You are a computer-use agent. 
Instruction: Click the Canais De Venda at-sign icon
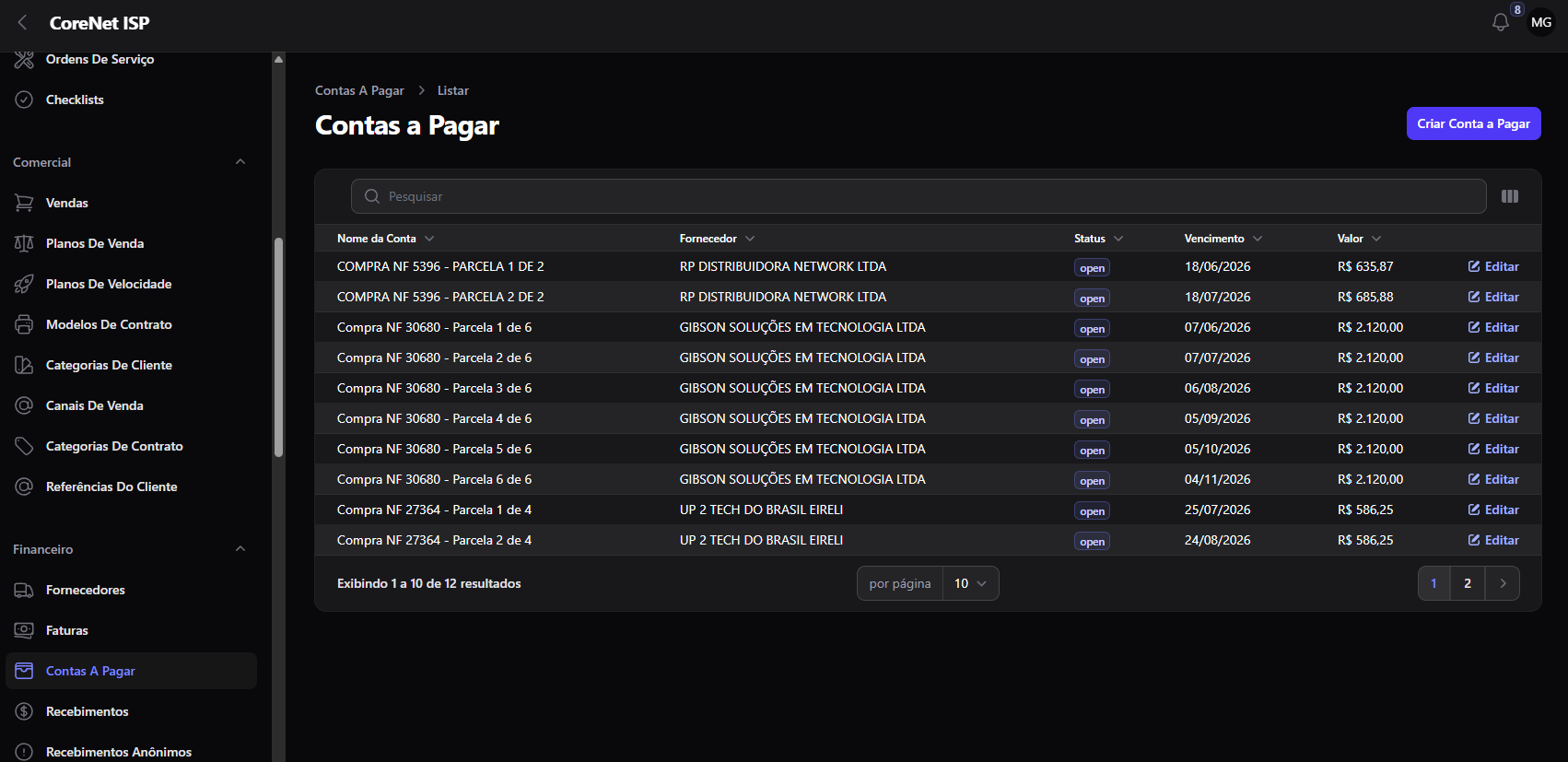[24, 405]
